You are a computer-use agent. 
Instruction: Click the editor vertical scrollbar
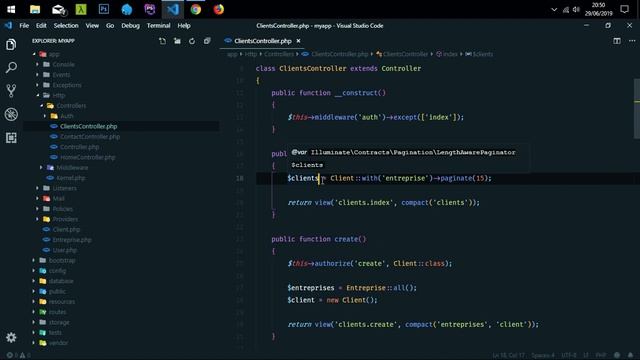click(x=637, y=109)
